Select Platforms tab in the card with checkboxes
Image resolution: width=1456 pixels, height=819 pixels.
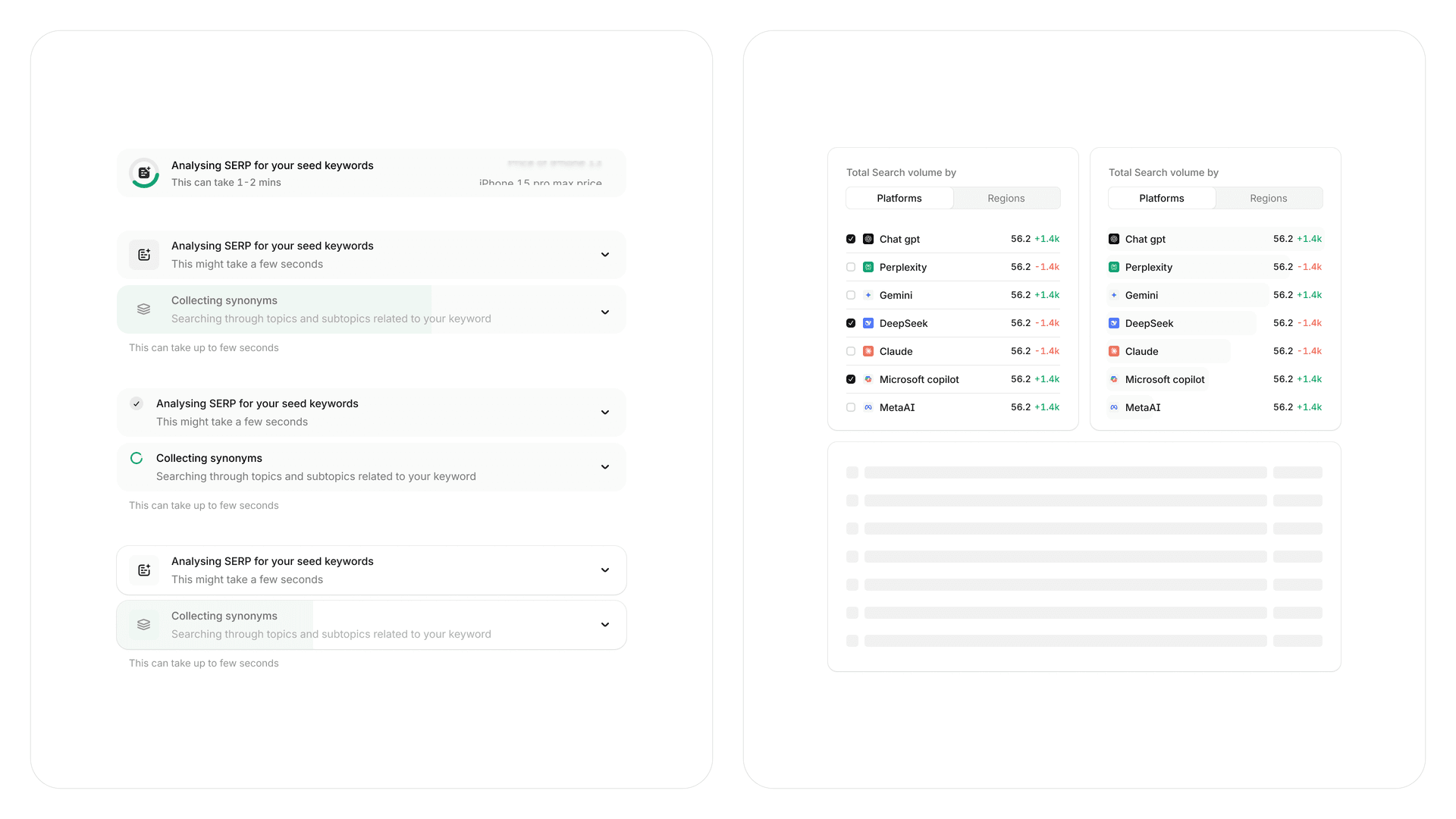coord(899,198)
